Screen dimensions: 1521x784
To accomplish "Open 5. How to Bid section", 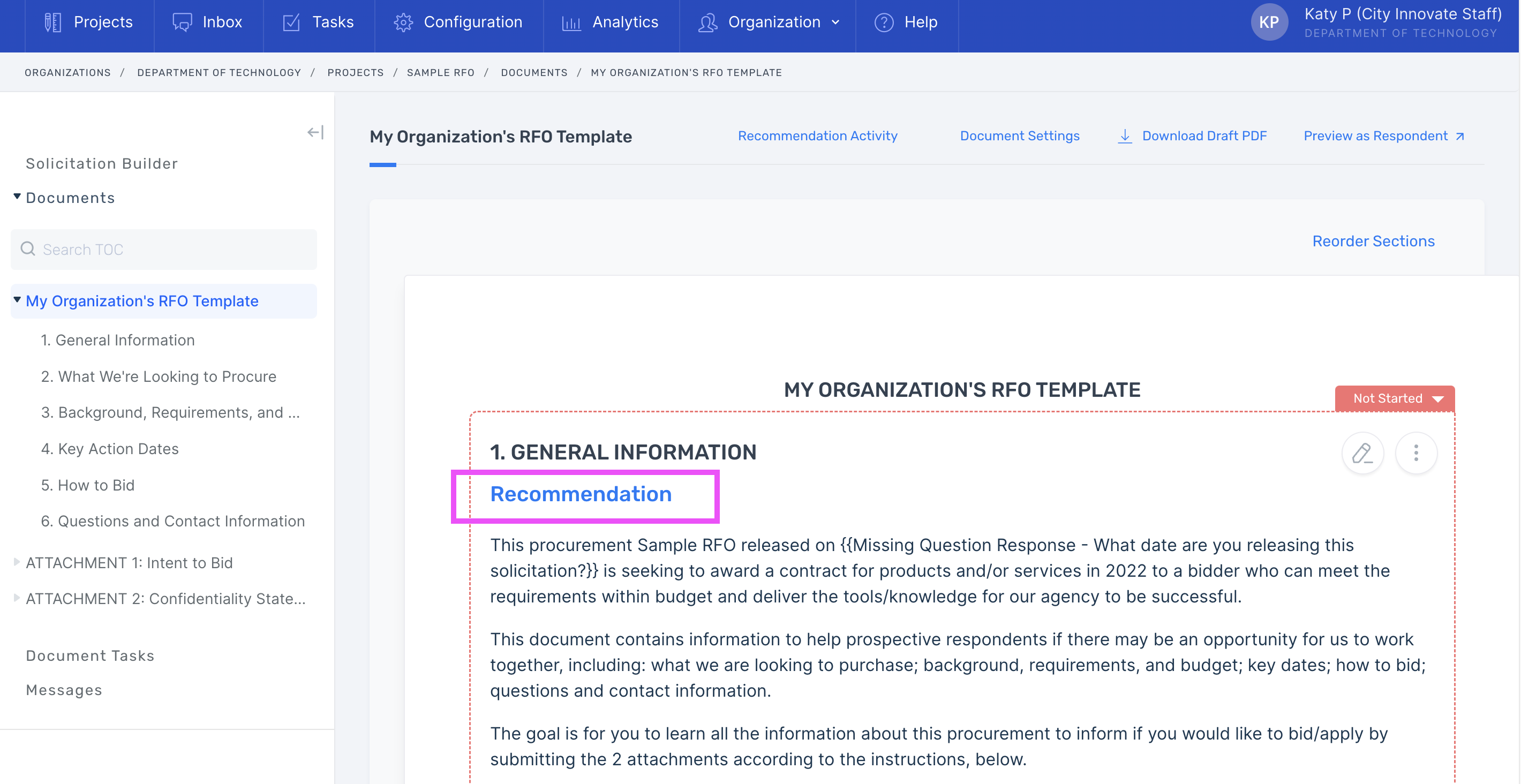I will point(88,485).
